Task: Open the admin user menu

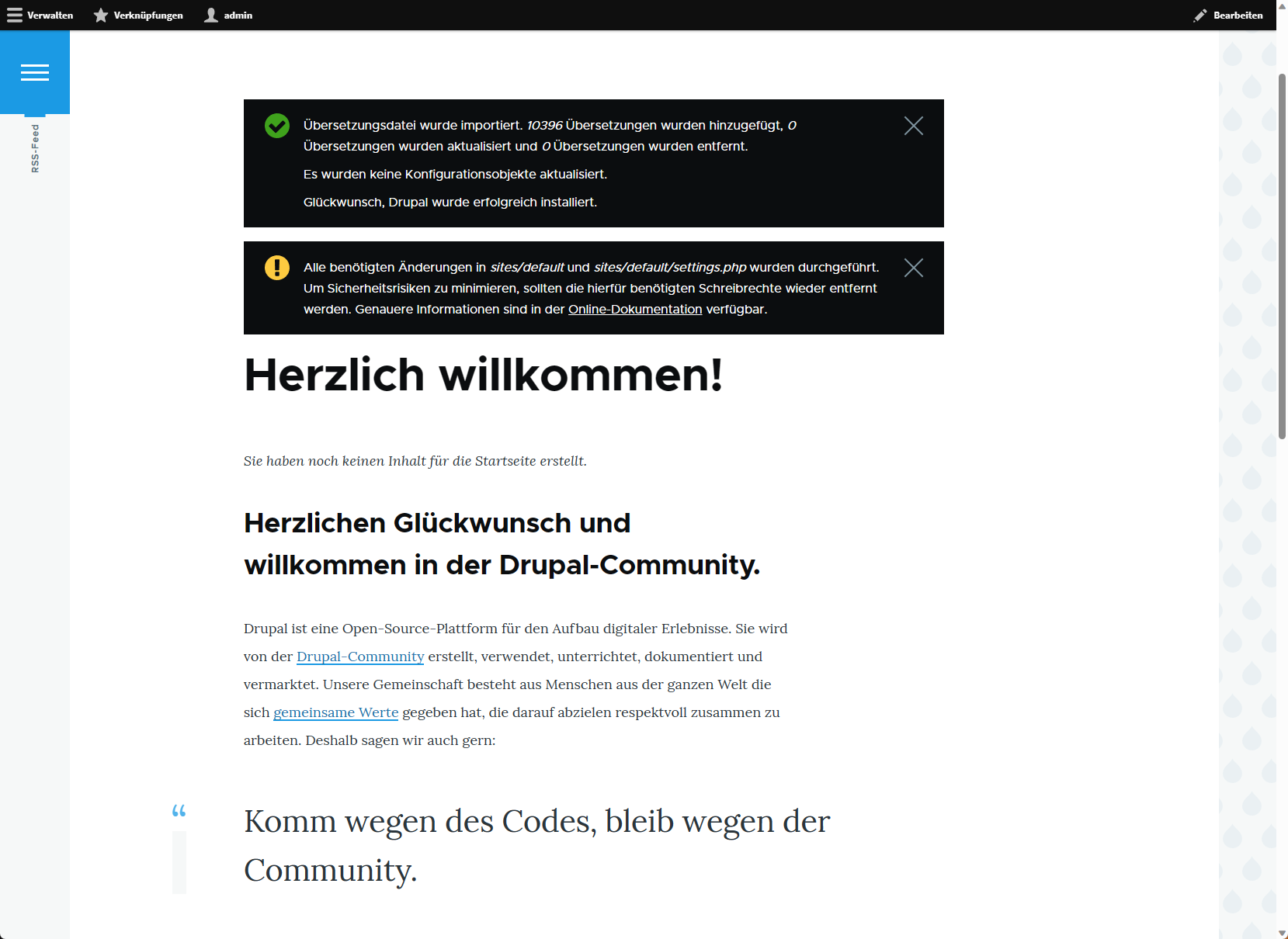Action: tap(228, 16)
